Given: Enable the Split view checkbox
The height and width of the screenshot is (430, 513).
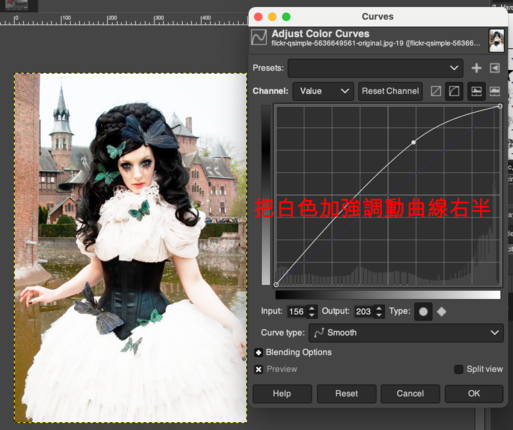Looking at the screenshot, I should click(459, 369).
